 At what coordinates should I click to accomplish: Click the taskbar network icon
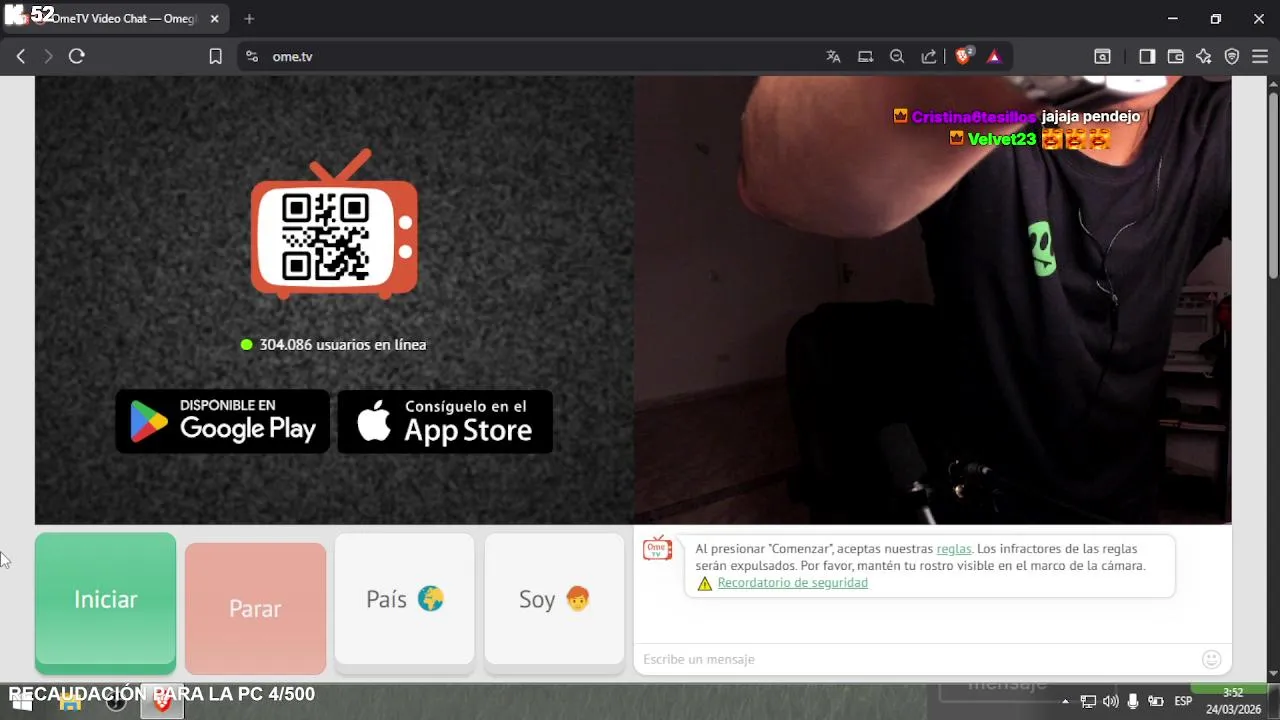coord(1088,702)
